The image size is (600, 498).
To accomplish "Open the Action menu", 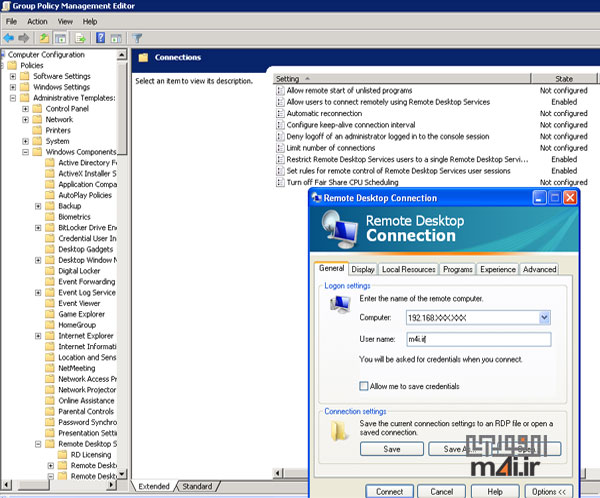I will tap(37, 21).
